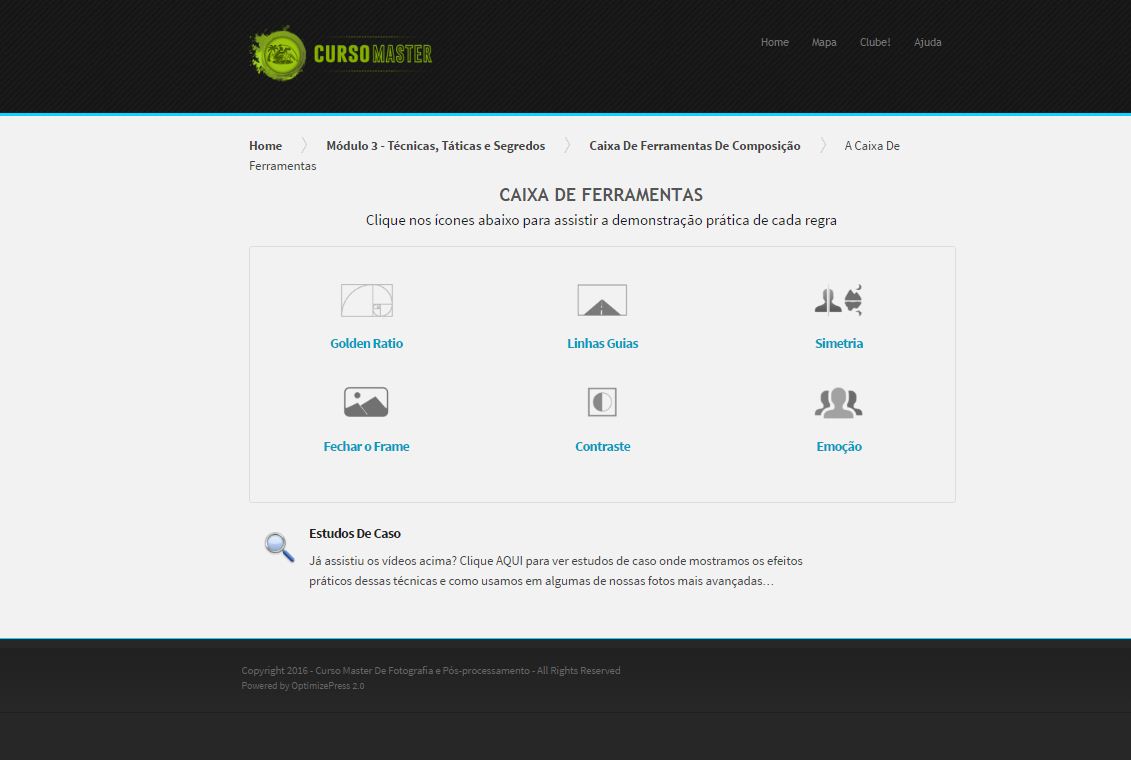Click the Golden Ratio text link
Image resolution: width=1131 pixels, height=760 pixels.
click(x=367, y=343)
